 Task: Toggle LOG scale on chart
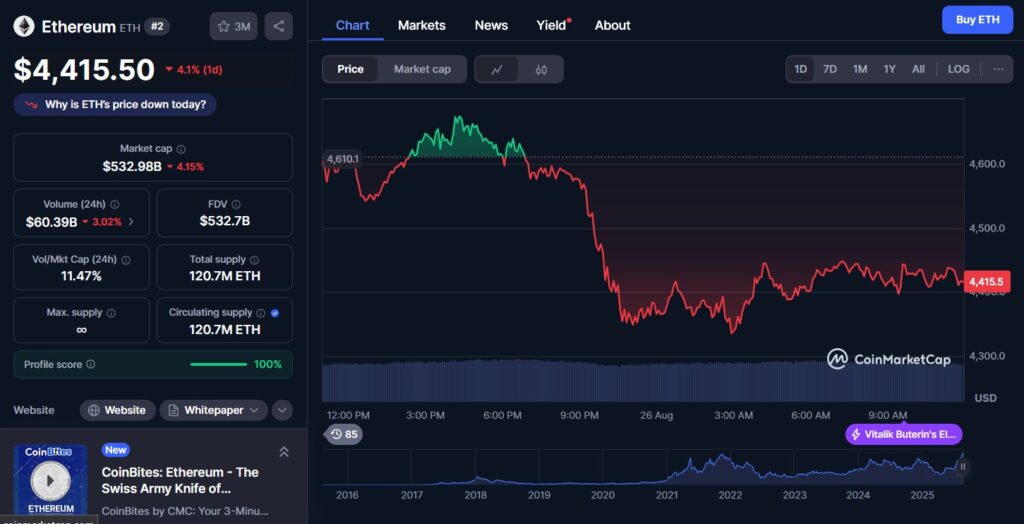[959, 69]
